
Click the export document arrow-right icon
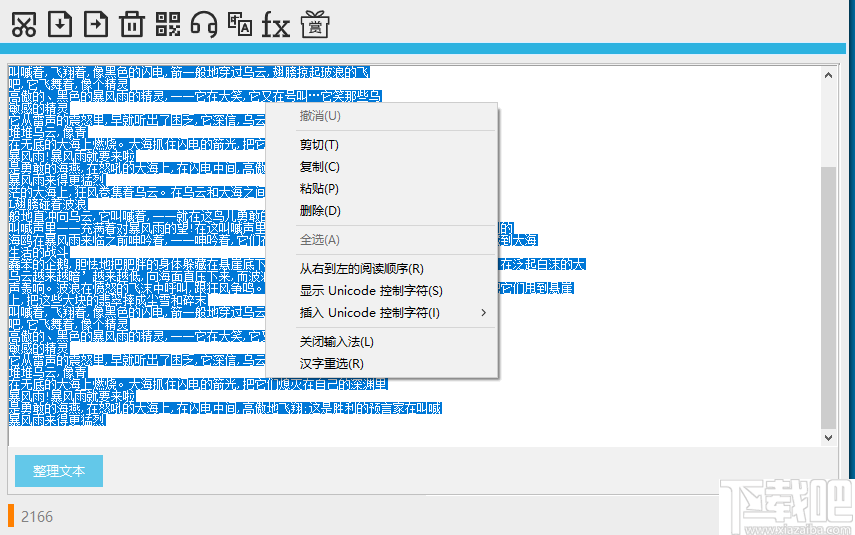[96, 24]
